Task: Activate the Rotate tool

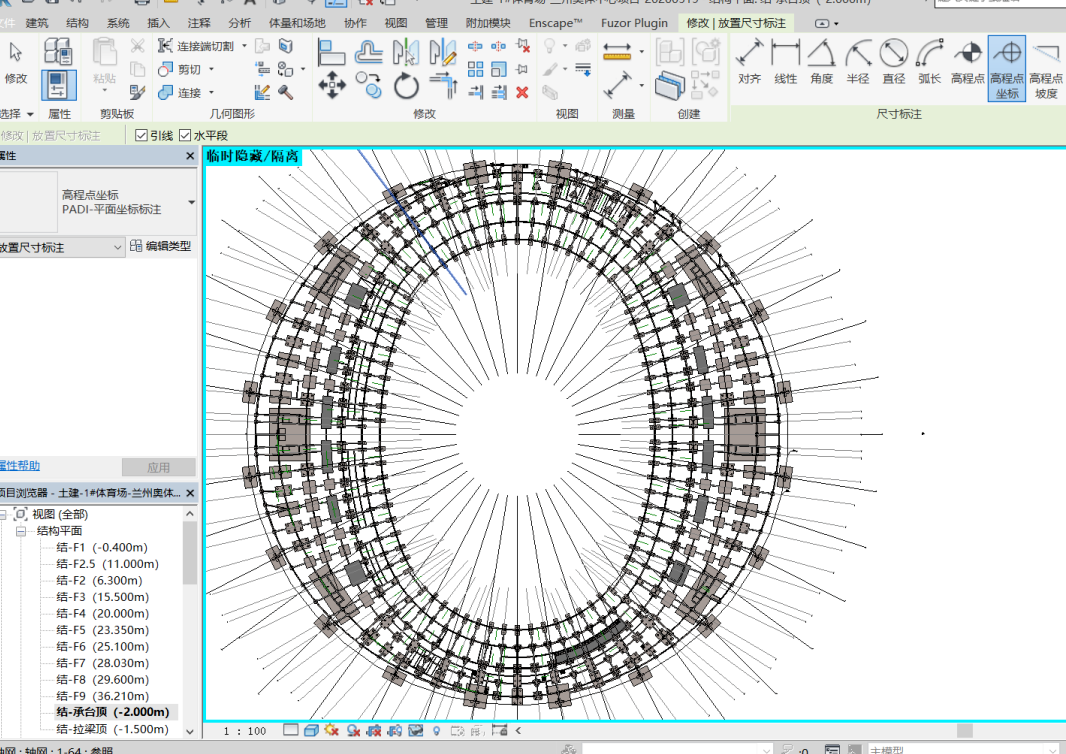Action: (x=406, y=86)
